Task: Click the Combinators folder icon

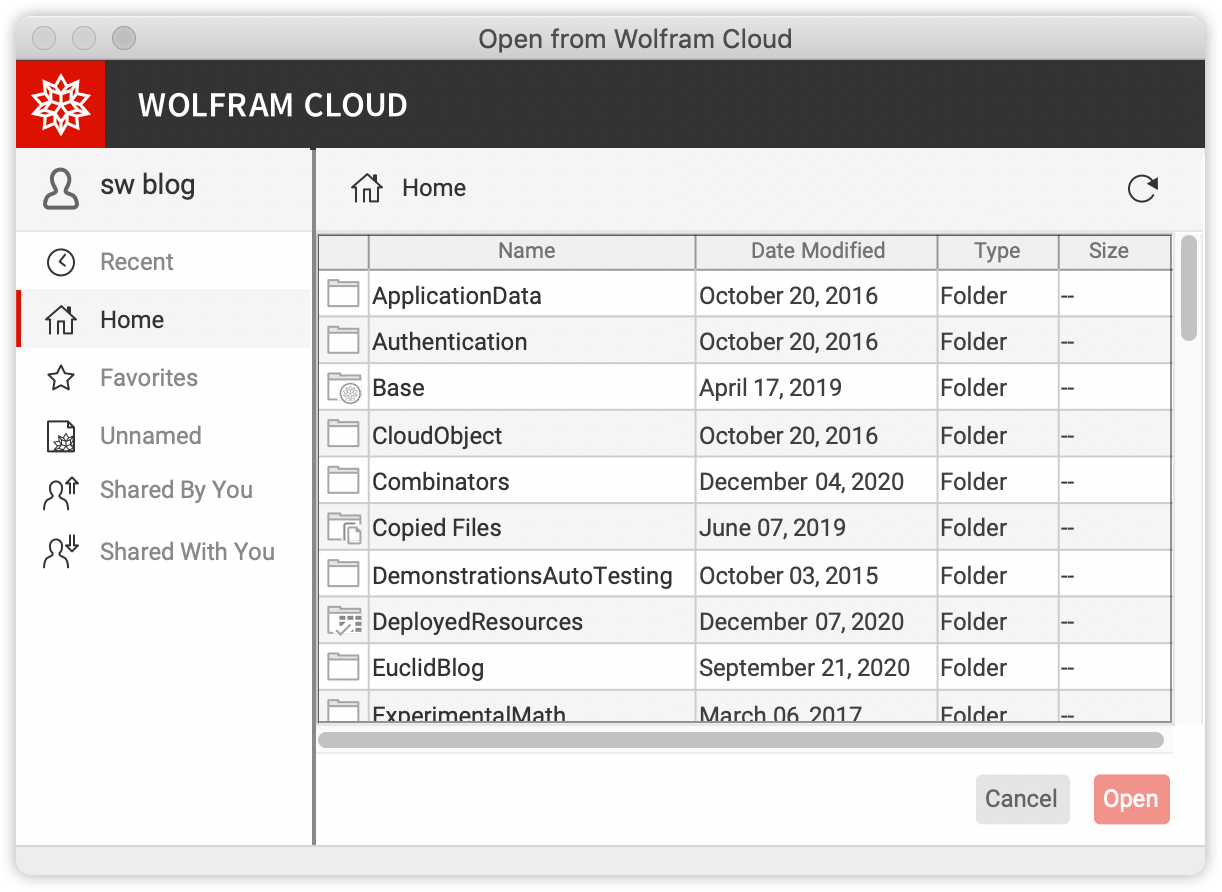Action: pyautogui.click(x=343, y=480)
